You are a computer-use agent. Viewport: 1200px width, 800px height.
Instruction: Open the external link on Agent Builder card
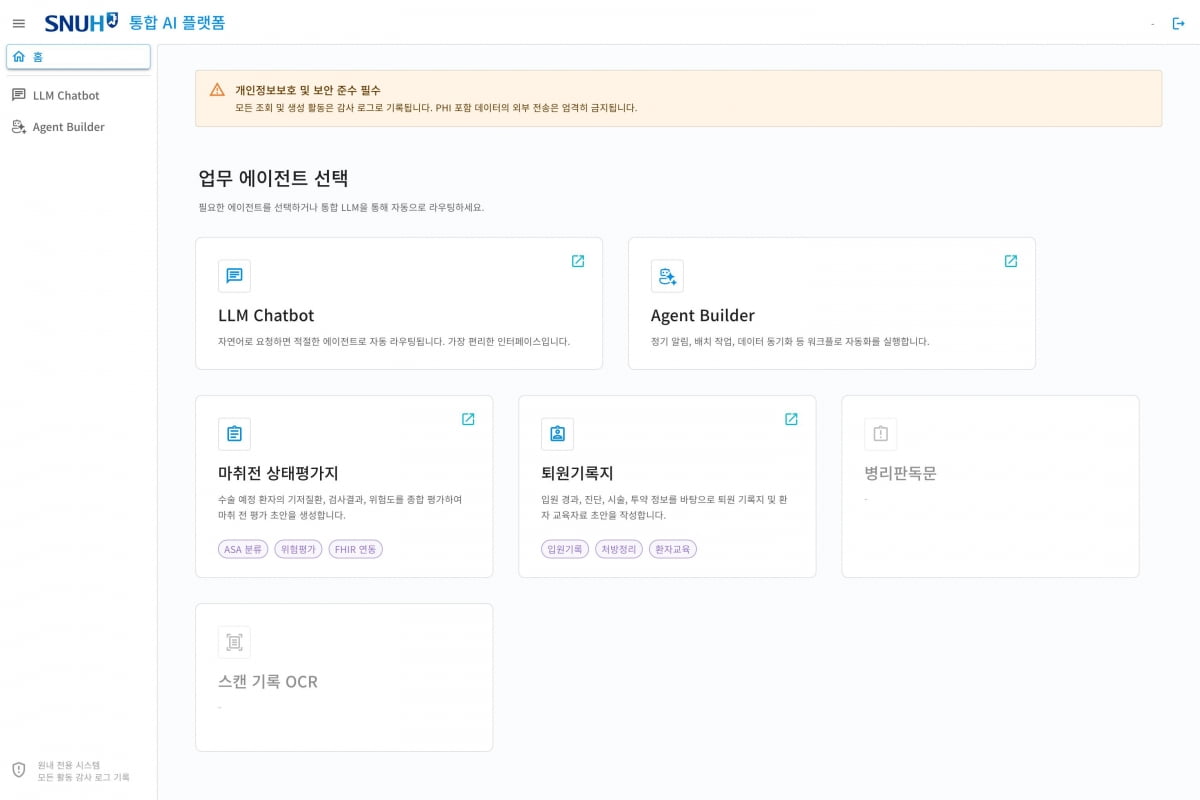click(x=1010, y=260)
